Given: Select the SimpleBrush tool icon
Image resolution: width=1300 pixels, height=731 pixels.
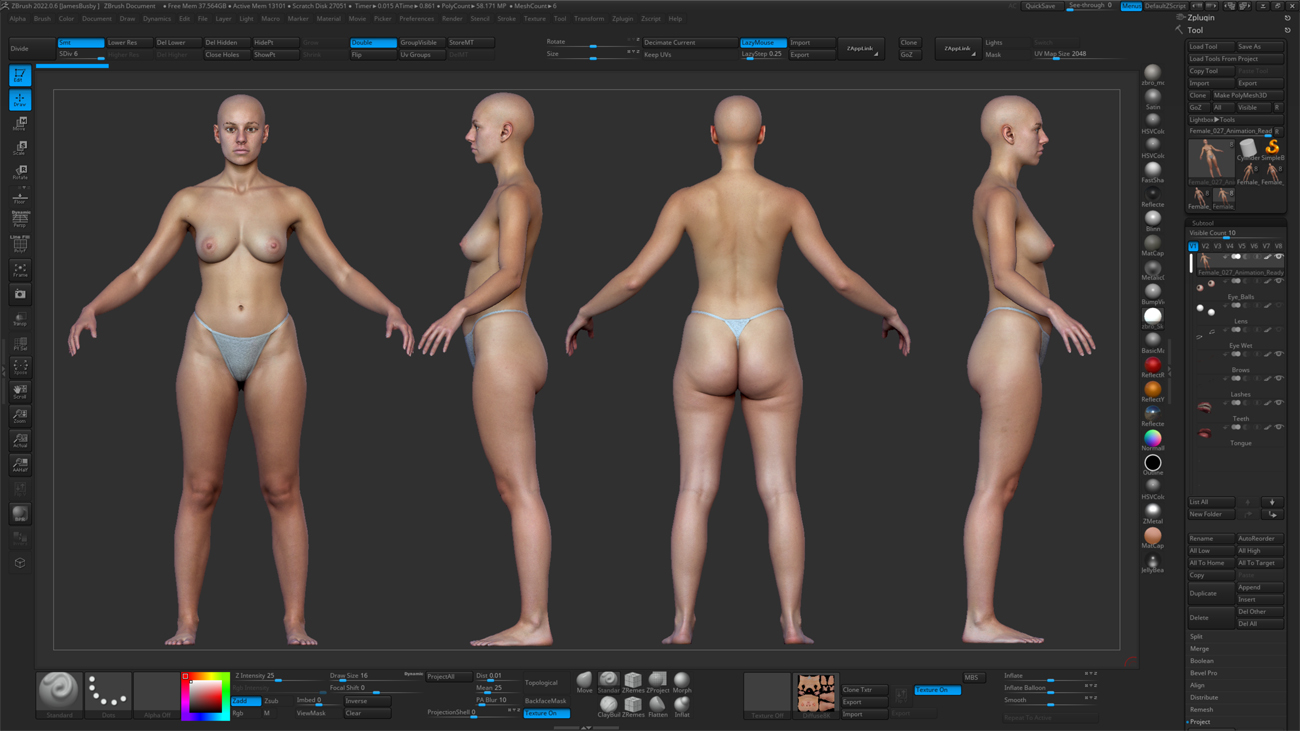Looking at the screenshot, I should tap(1272, 149).
